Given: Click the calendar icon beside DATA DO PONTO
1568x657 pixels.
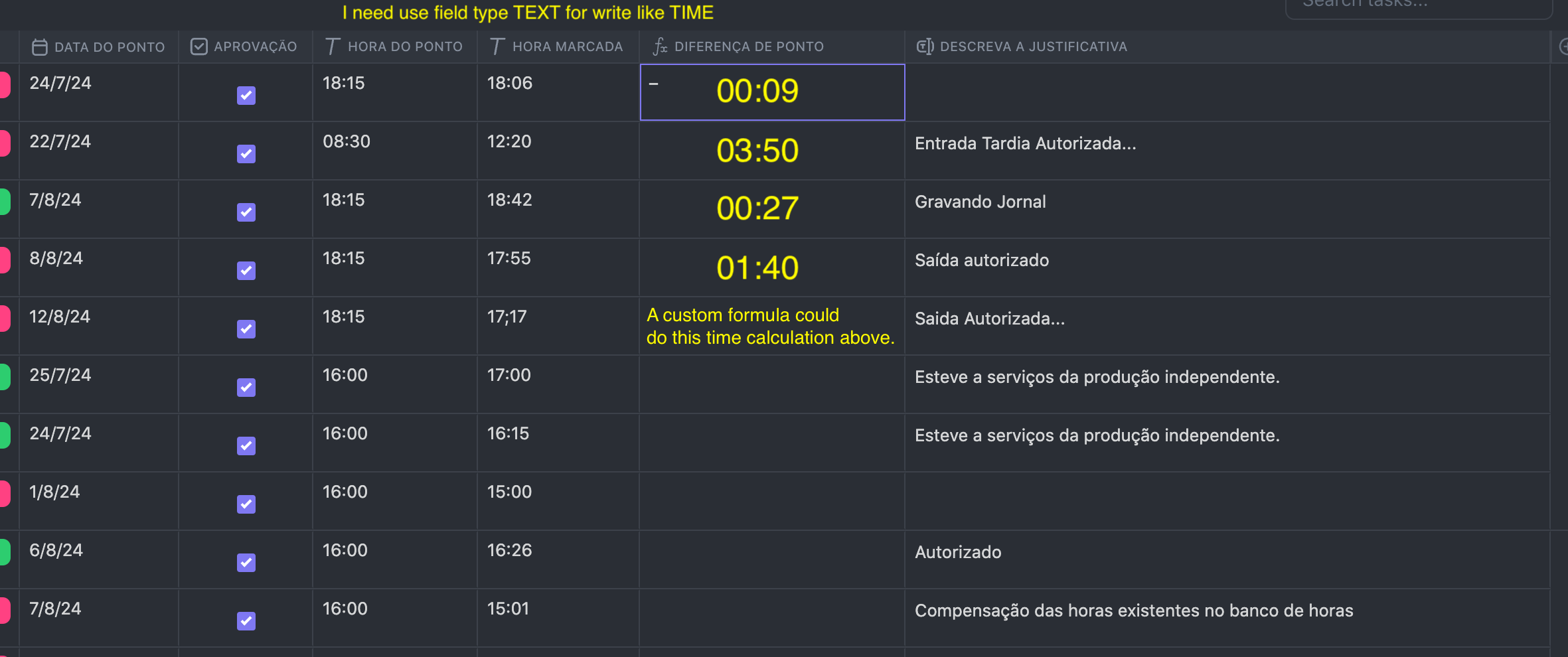Looking at the screenshot, I should [x=40, y=47].
